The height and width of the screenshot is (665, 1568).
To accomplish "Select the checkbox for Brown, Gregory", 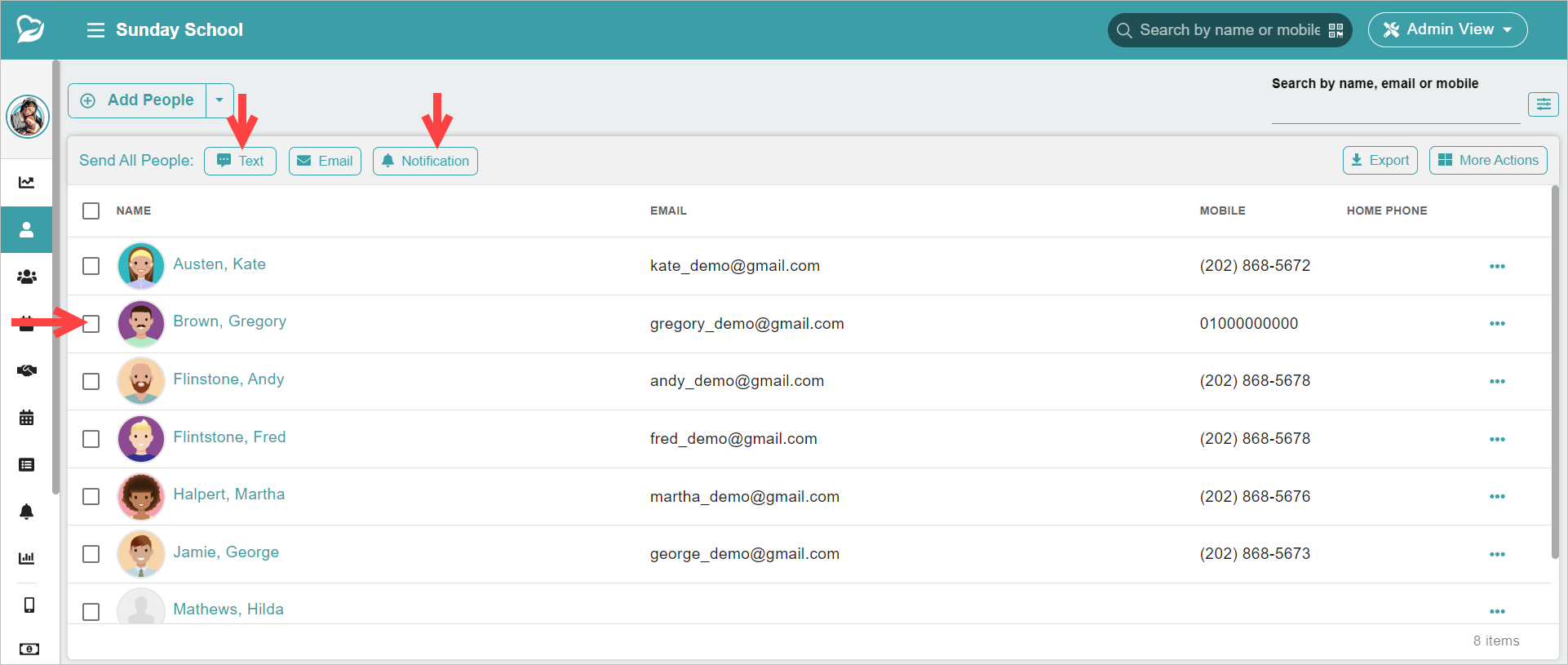I will tap(91, 324).
